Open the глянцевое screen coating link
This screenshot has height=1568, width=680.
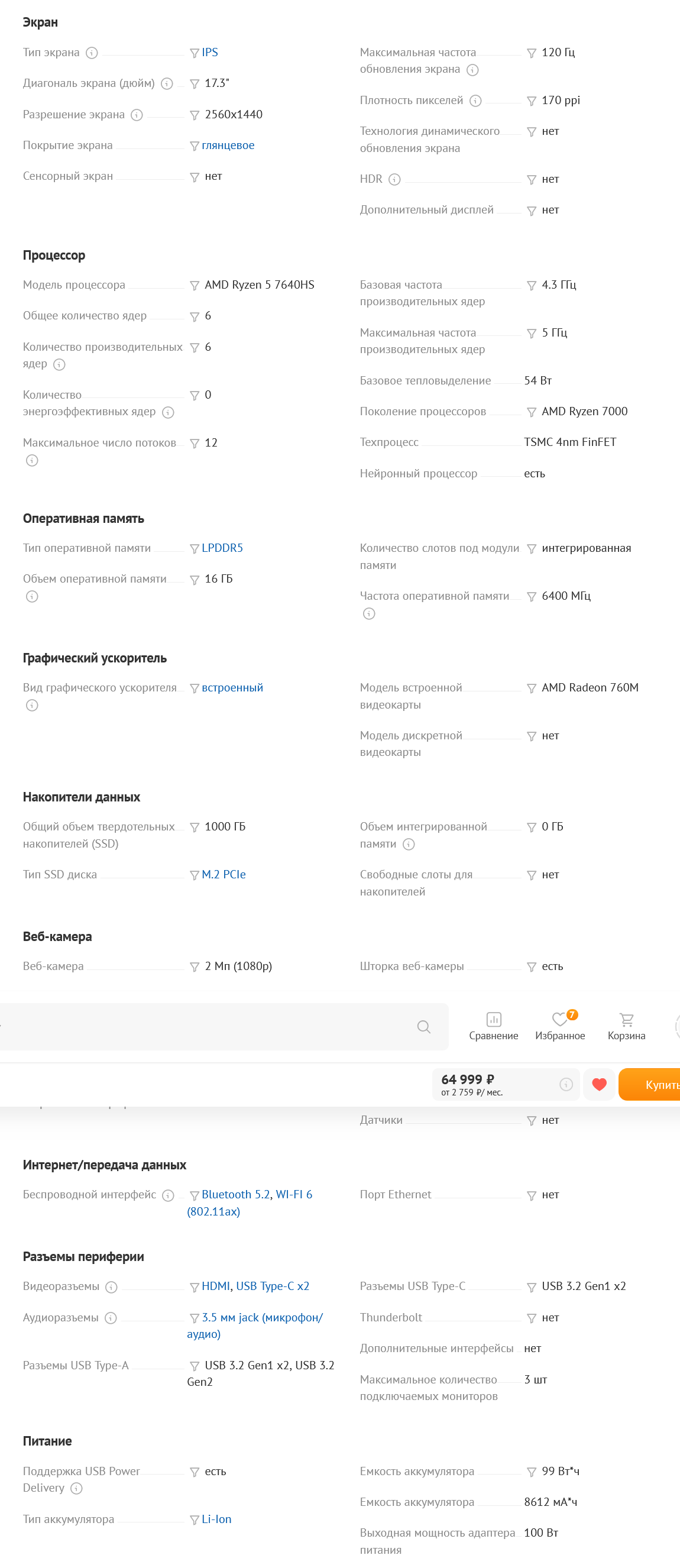[x=228, y=146]
